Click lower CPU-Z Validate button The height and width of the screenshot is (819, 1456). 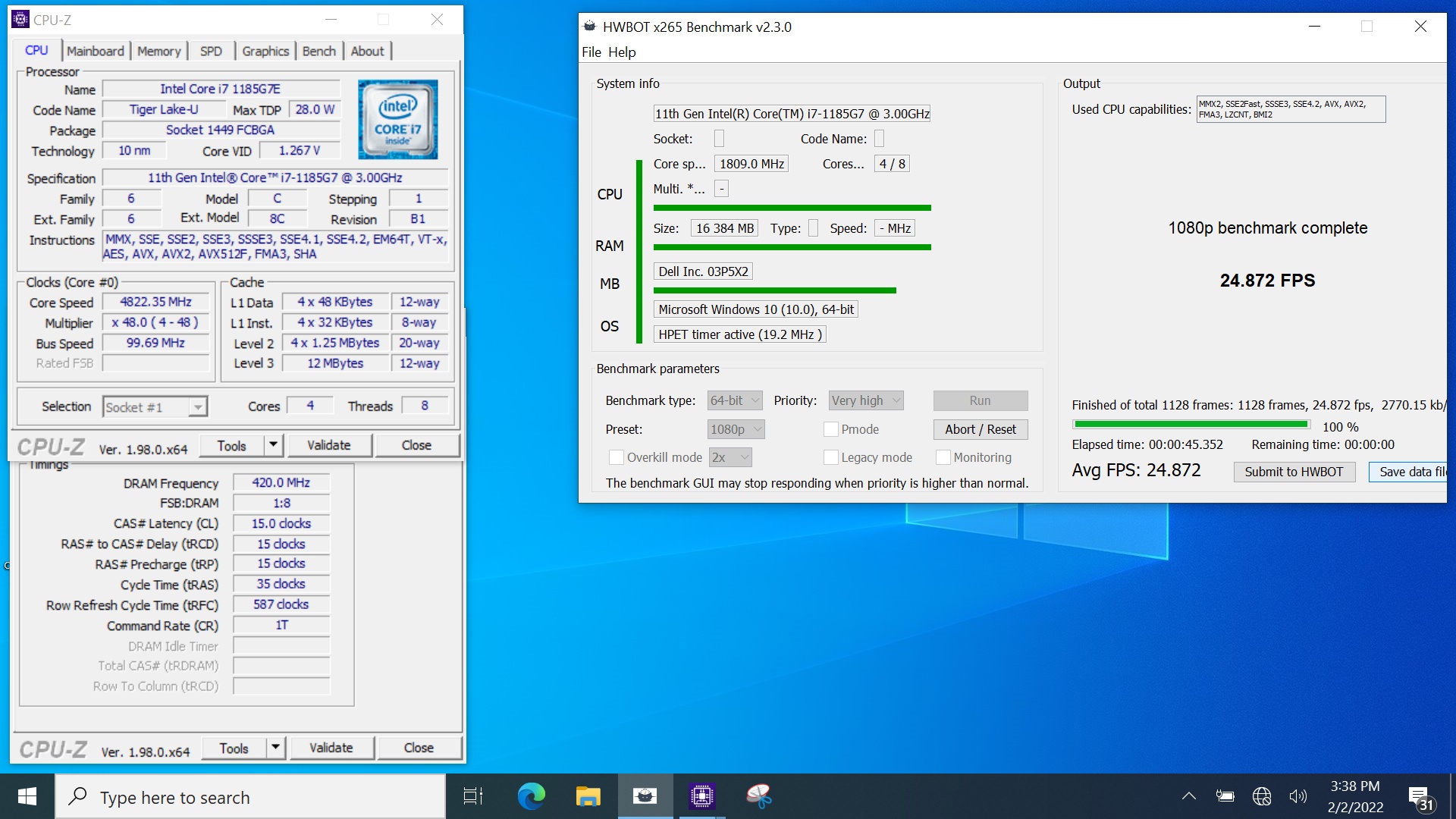[331, 748]
